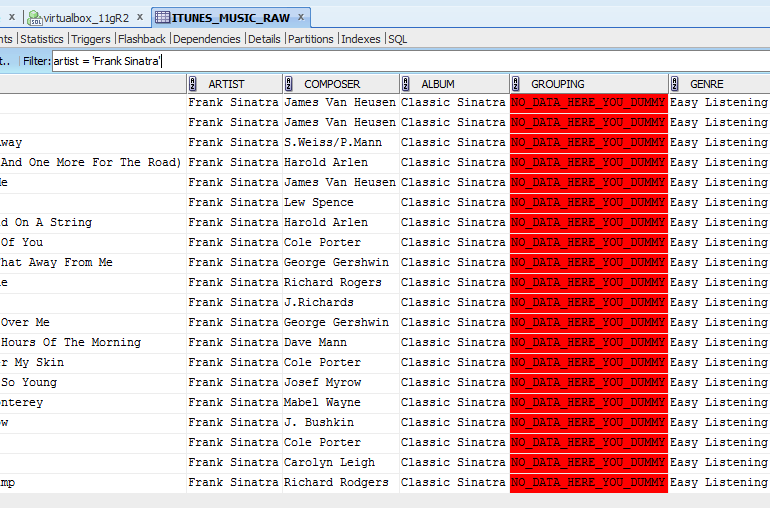
Task: Select the J.Richards composer cell
Action: 341,303
